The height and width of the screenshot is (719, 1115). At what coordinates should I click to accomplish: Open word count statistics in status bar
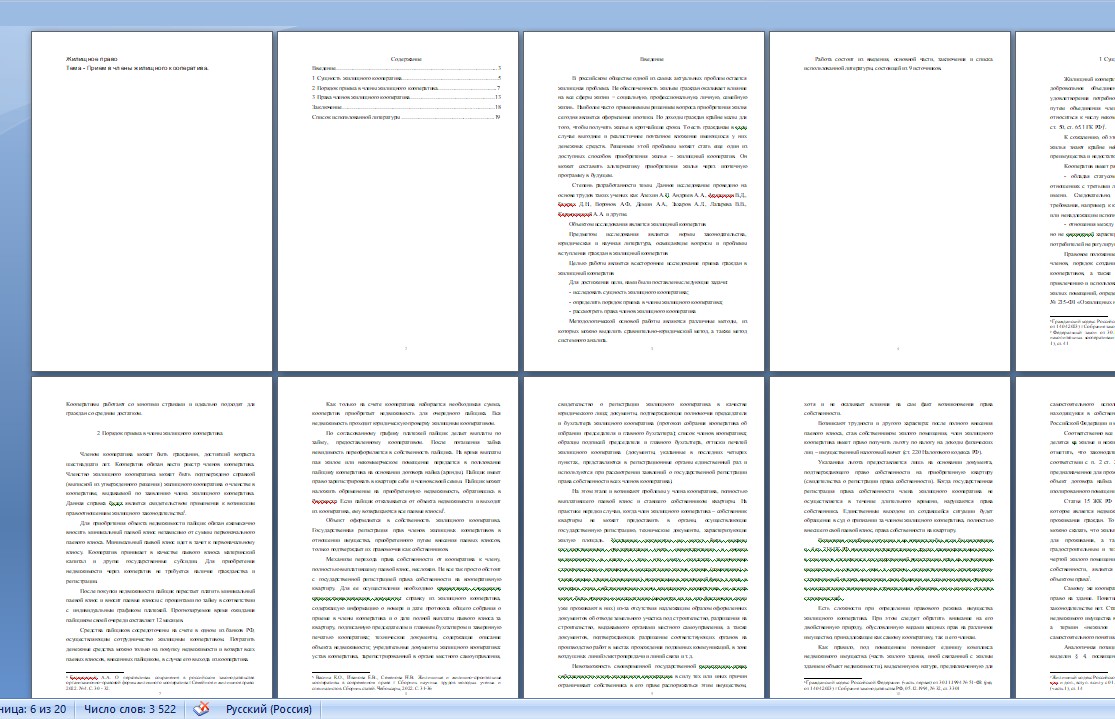click(131, 709)
